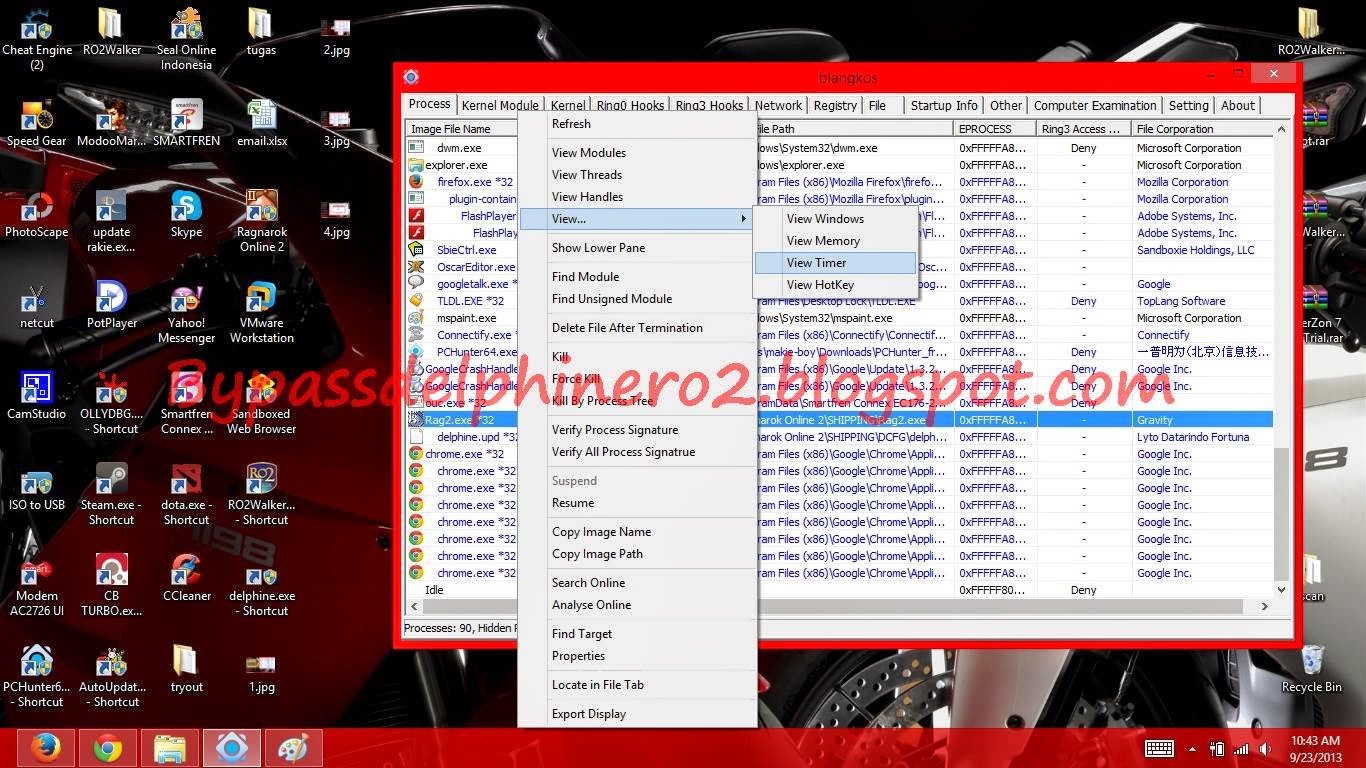Screen dimensions: 1366x768
Task: Sort by the File Corporation column header
Action: 1203,129
